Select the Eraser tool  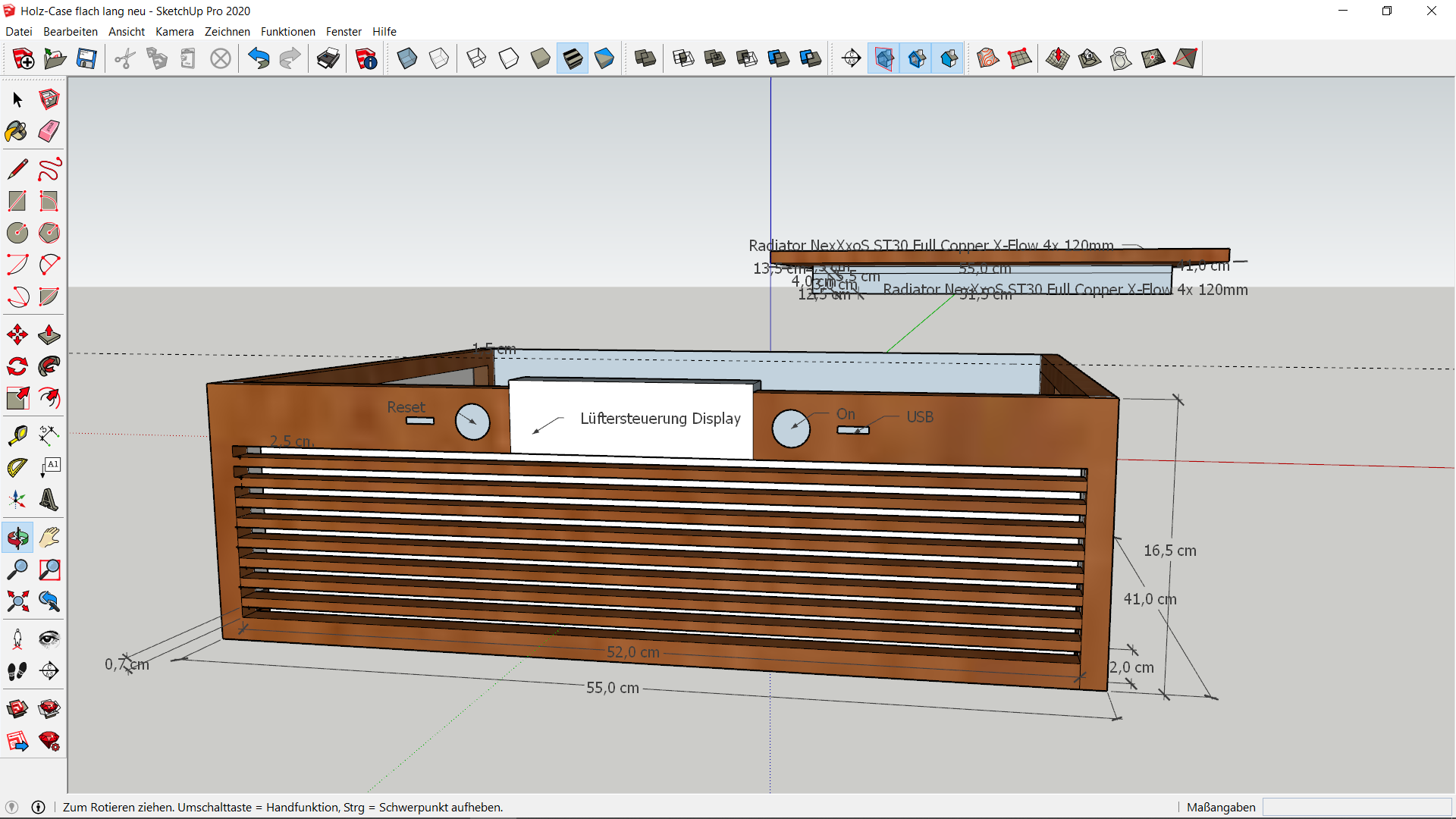coord(49,132)
